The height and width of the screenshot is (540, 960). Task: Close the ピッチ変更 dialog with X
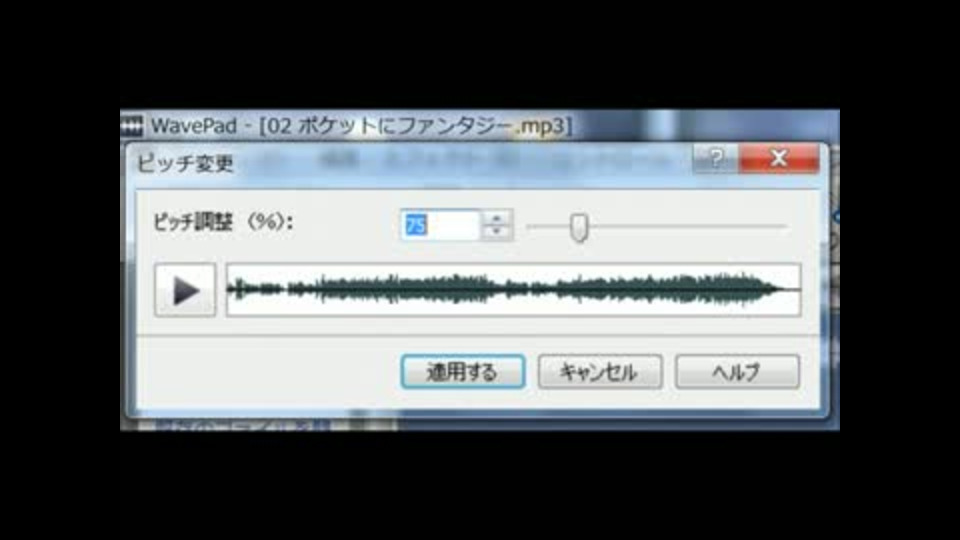[x=779, y=159]
